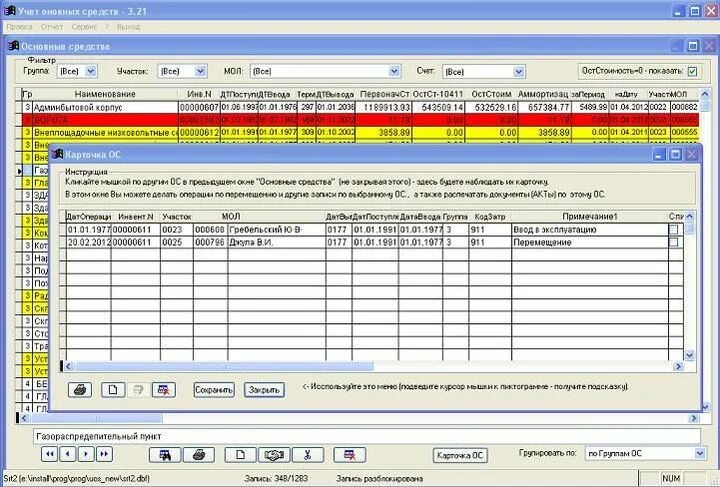The image size is (720, 487).
Task: Click main application title bar icon
Action: click(10, 10)
